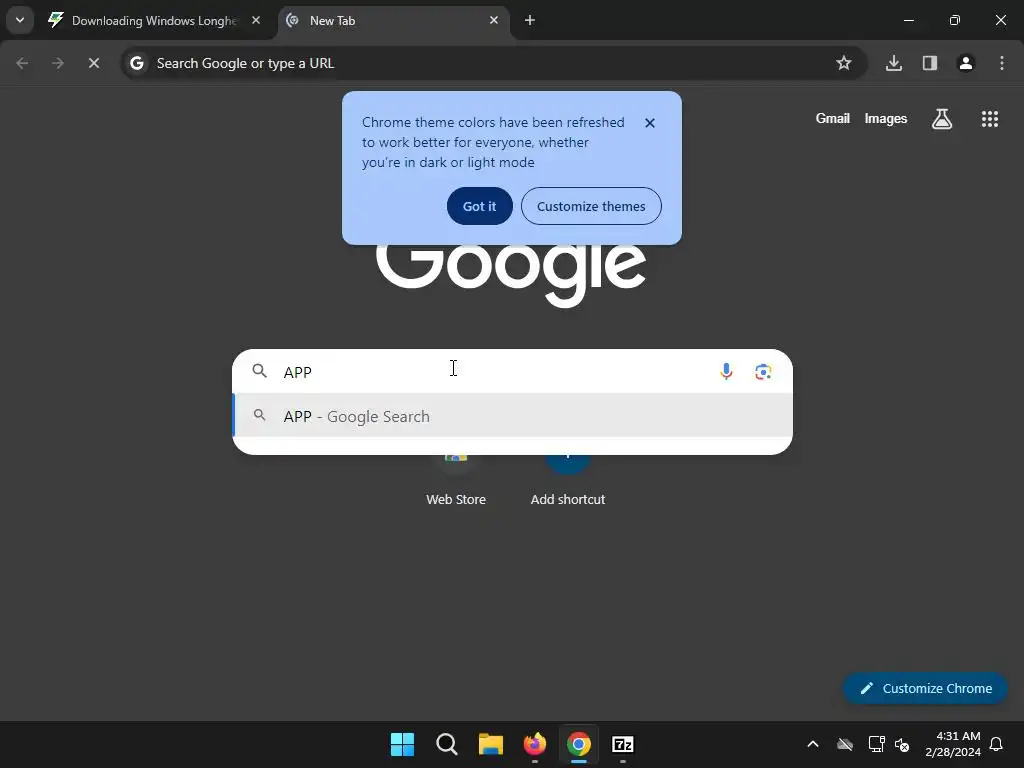Screen dimensions: 1024x768
Task: Open the Chrome downloads icon
Action: (x=894, y=63)
